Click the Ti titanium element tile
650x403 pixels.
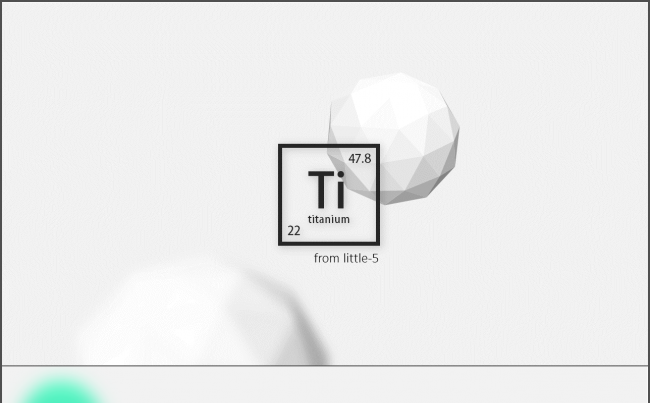(329, 195)
